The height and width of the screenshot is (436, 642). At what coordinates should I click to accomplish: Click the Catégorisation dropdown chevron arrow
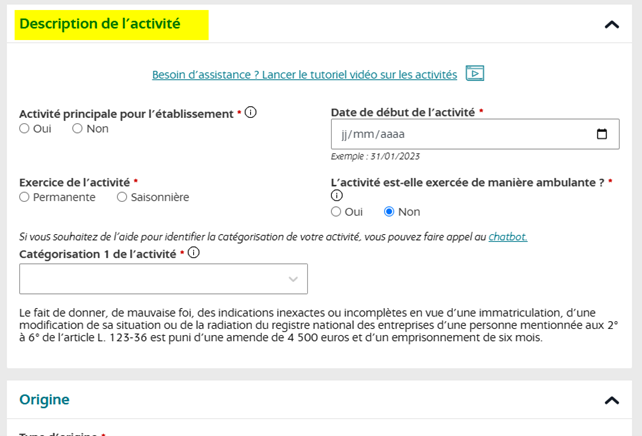pos(293,279)
